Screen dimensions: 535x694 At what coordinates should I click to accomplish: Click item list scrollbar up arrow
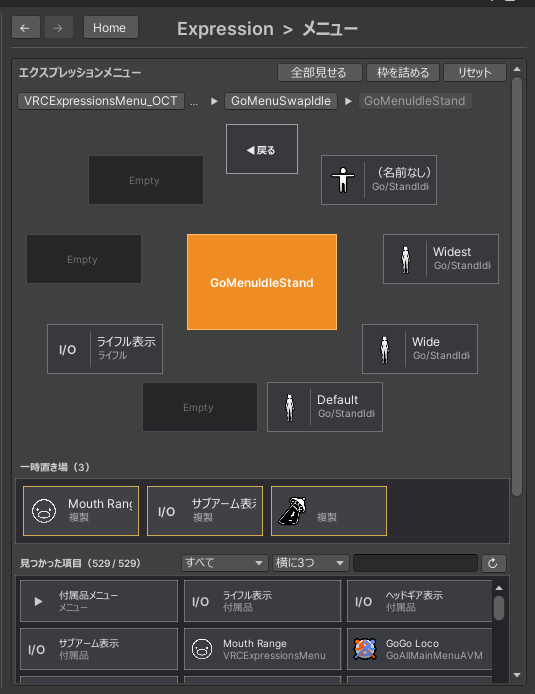click(499, 588)
